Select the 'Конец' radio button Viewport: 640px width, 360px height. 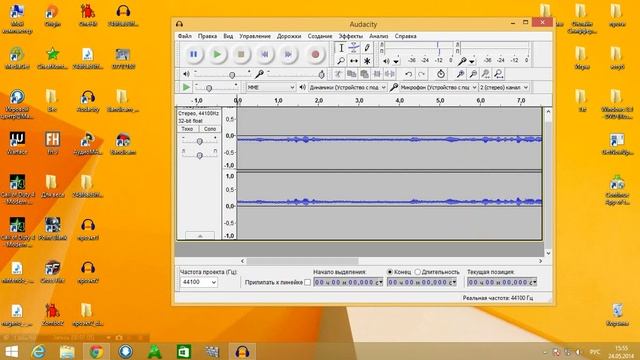click(x=390, y=272)
